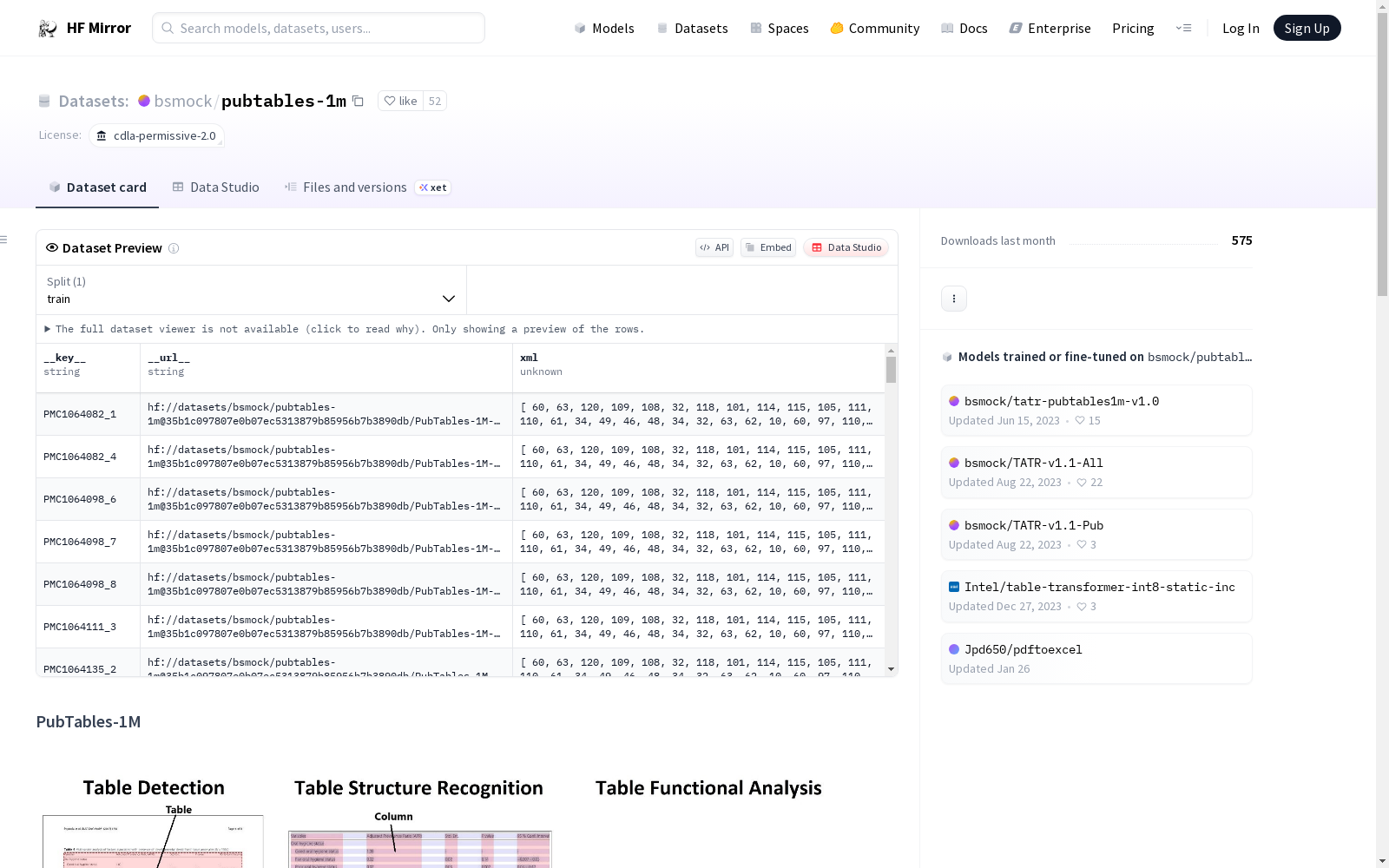Image resolution: width=1389 pixels, height=868 pixels.
Task: Open the Community menu item
Action: click(875, 29)
